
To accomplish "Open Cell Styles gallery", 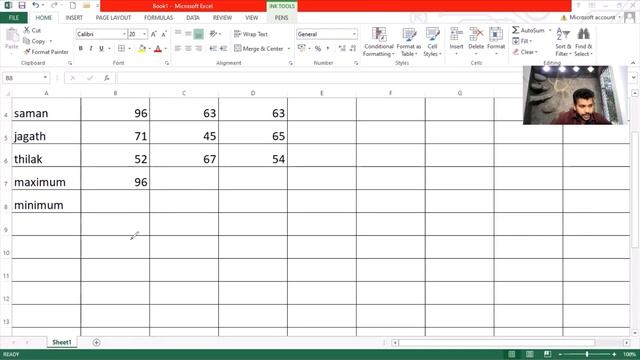I will pos(432,42).
